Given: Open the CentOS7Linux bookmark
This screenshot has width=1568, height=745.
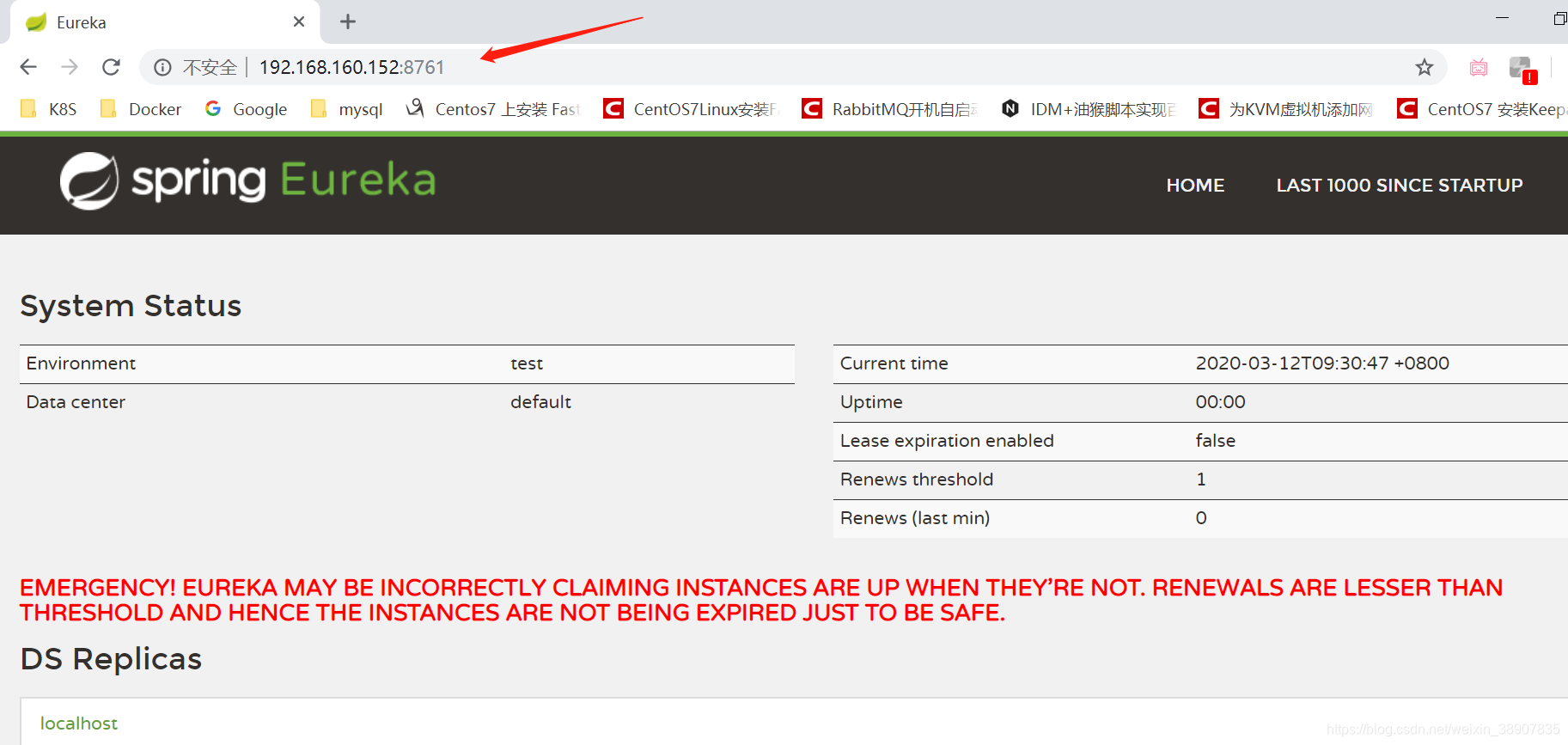Looking at the screenshot, I should coord(692,109).
